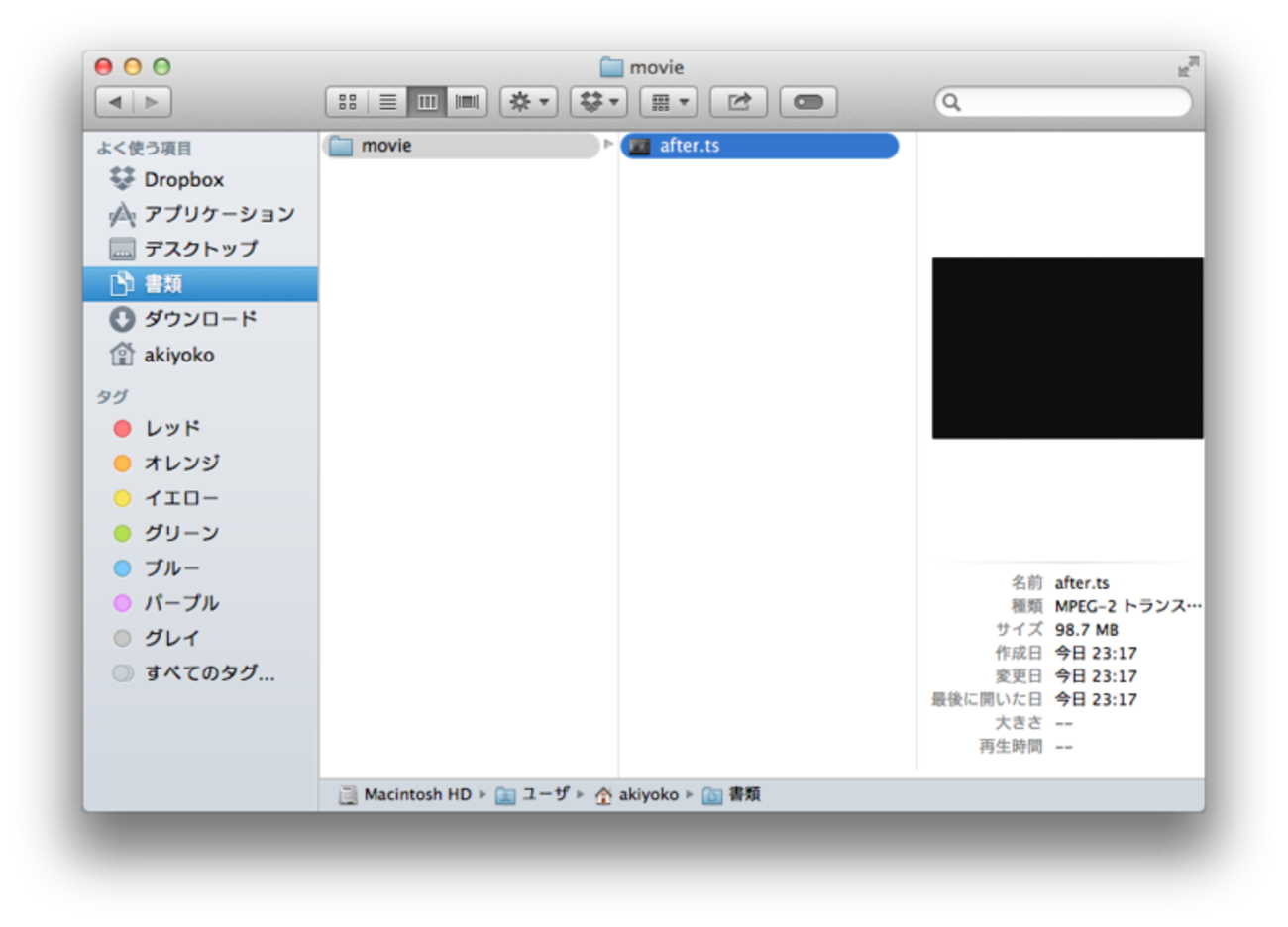
Task: Open the Arrange items dropdown
Action: [669, 102]
